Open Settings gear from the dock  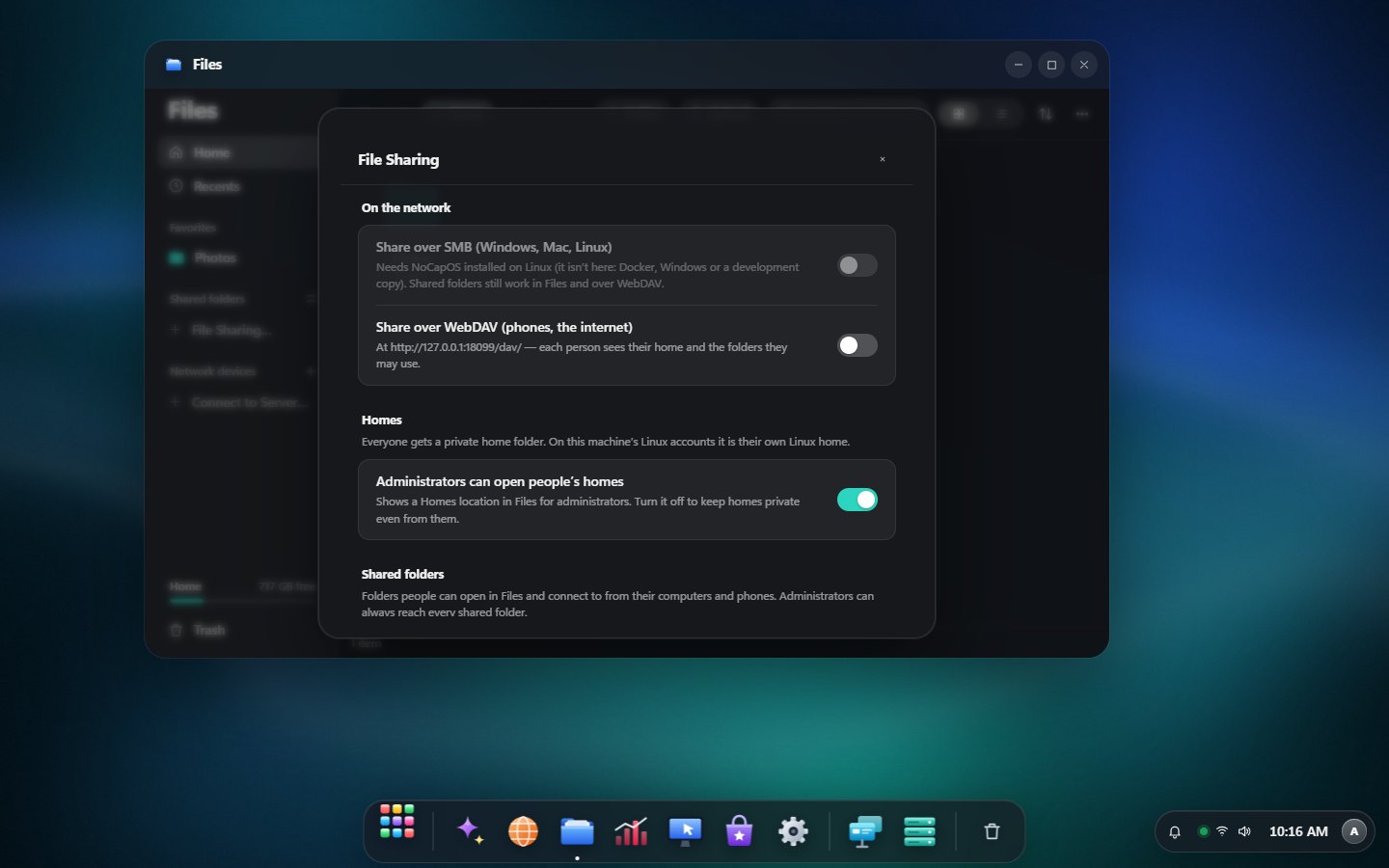coord(793,830)
